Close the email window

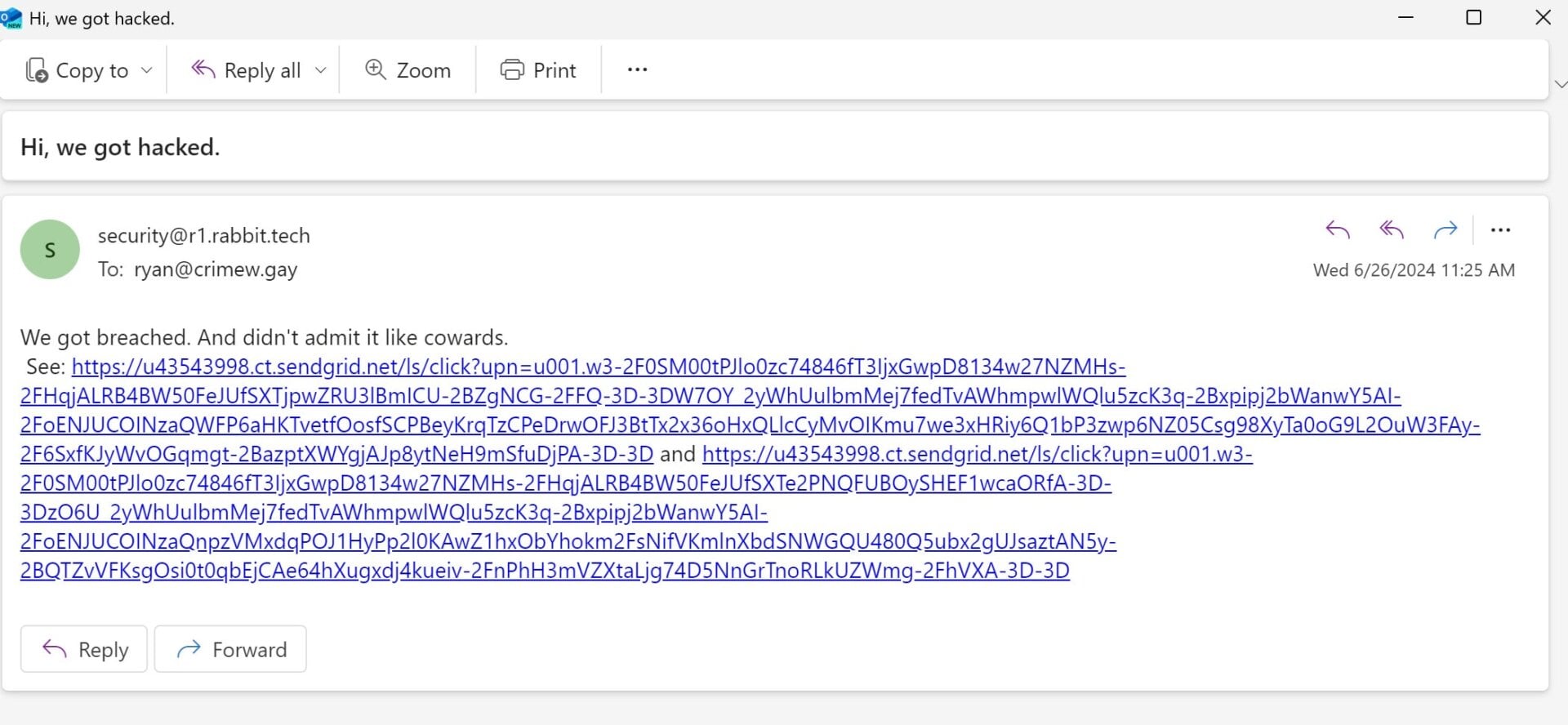point(1543,17)
